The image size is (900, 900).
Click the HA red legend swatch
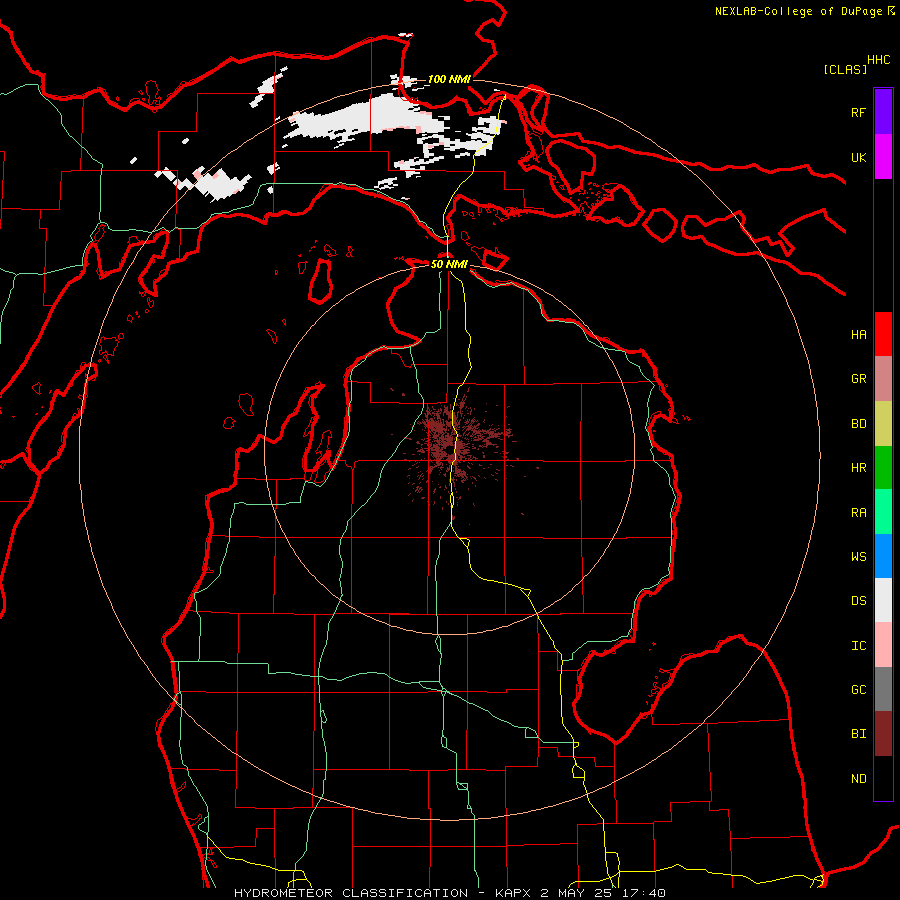[883, 334]
